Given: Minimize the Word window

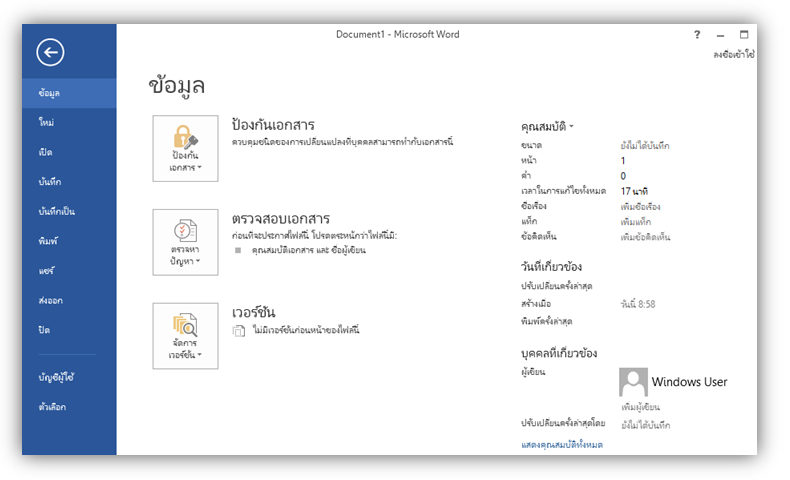Looking at the screenshot, I should 720,35.
